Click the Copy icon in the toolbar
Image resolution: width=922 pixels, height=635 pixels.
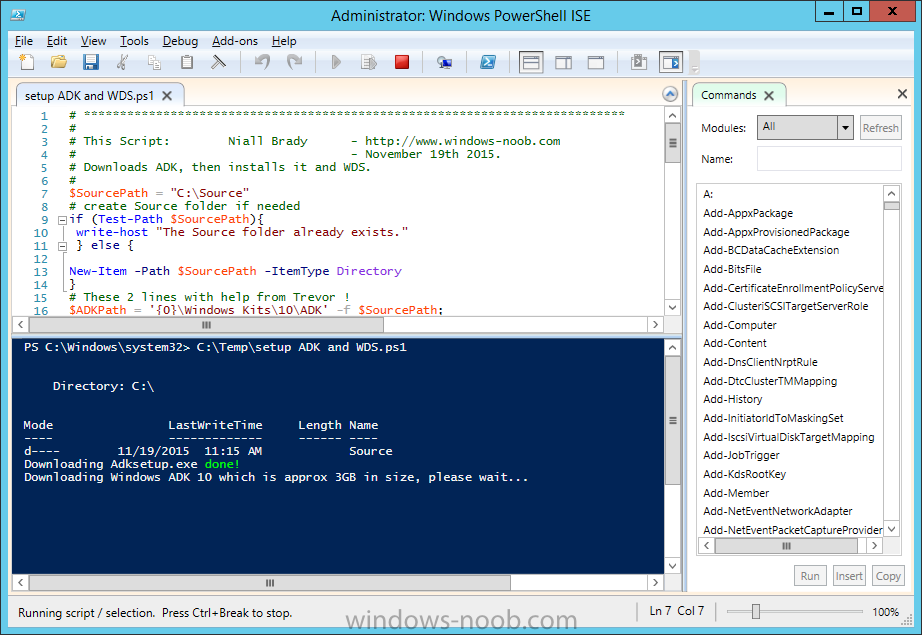154,62
